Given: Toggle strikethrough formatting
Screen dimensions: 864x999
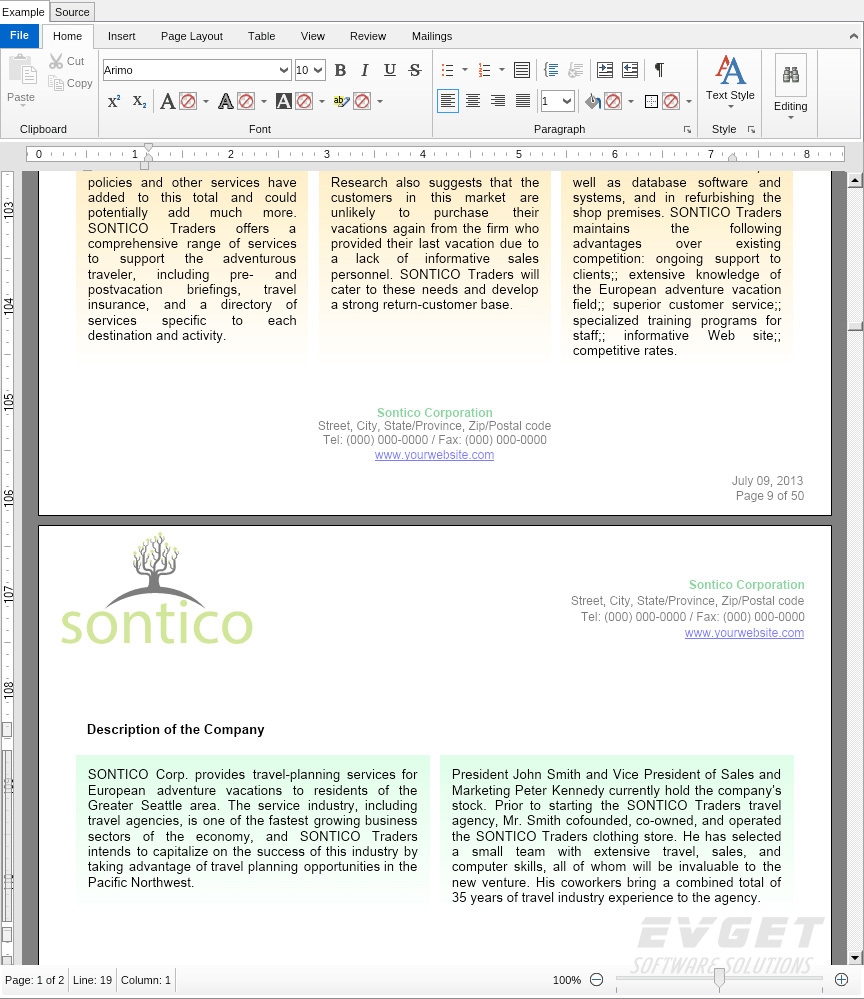Looking at the screenshot, I should (x=415, y=70).
